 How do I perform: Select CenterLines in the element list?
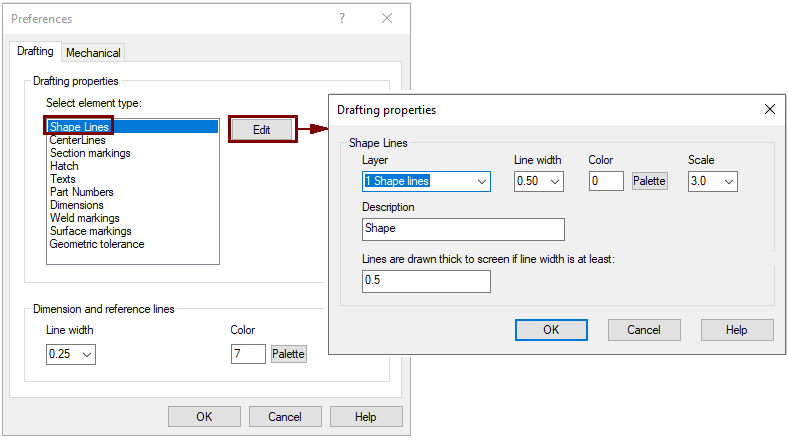click(x=78, y=141)
